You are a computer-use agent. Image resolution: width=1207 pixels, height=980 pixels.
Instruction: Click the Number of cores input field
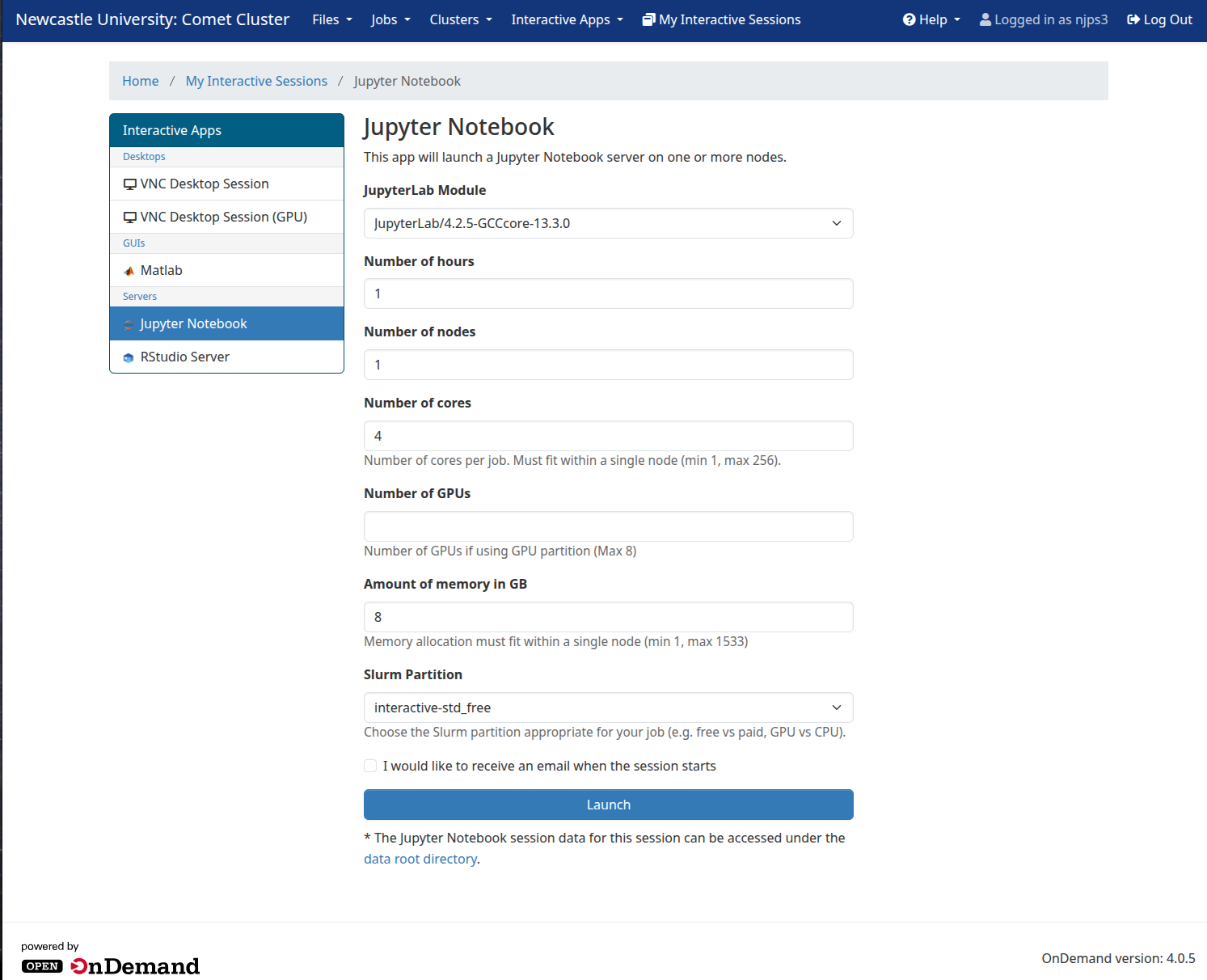click(x=608, y=436)
